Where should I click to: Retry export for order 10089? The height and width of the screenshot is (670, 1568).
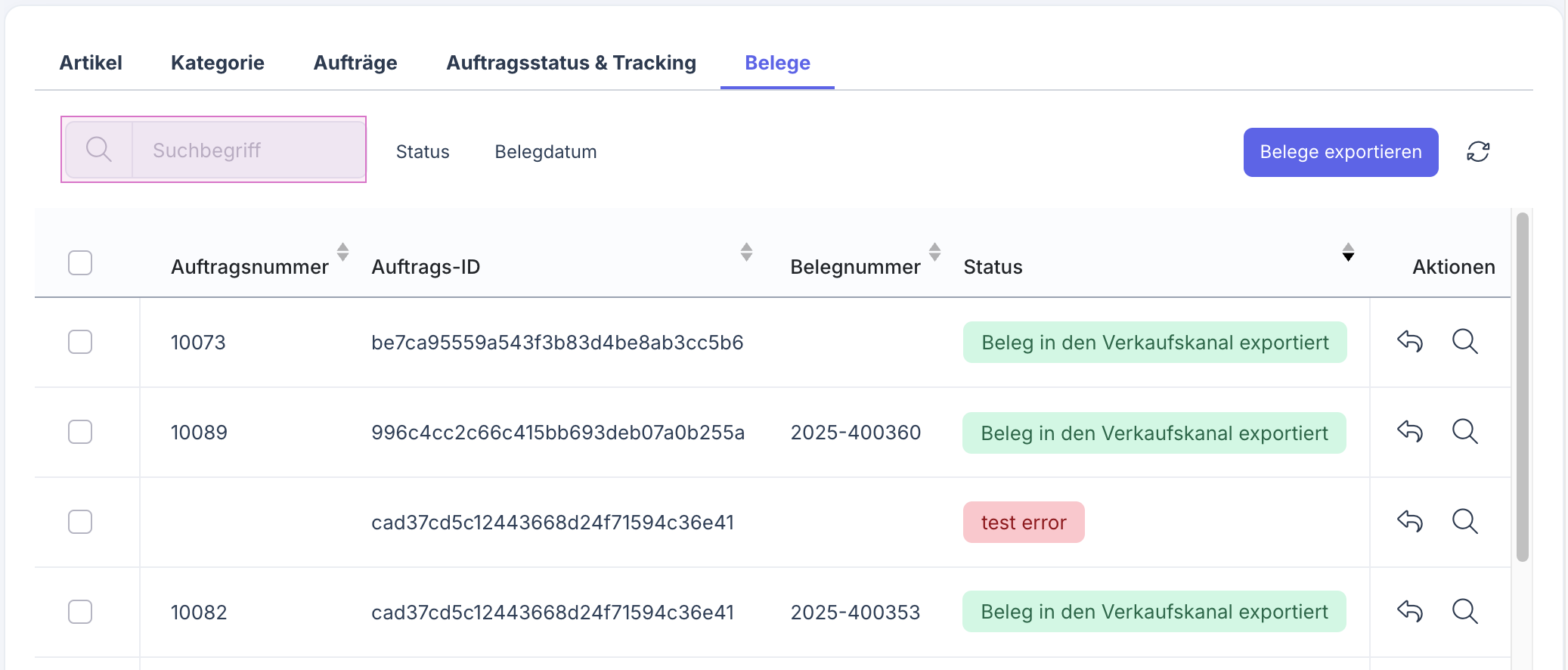(x=1412, y=432)
